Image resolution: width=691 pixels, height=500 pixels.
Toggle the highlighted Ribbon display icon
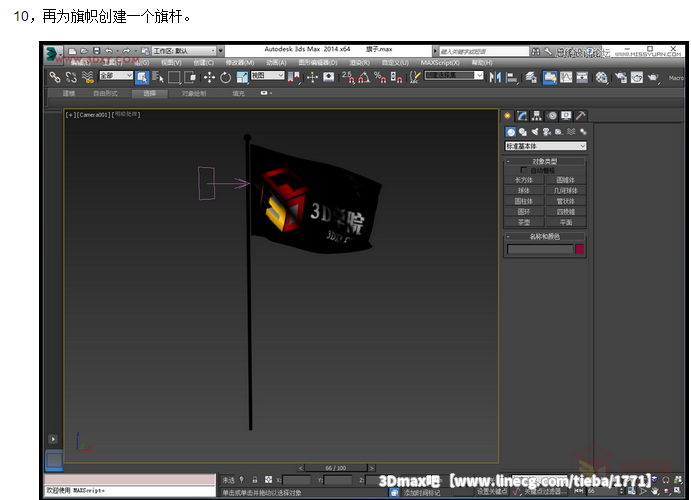coord(550,78)
